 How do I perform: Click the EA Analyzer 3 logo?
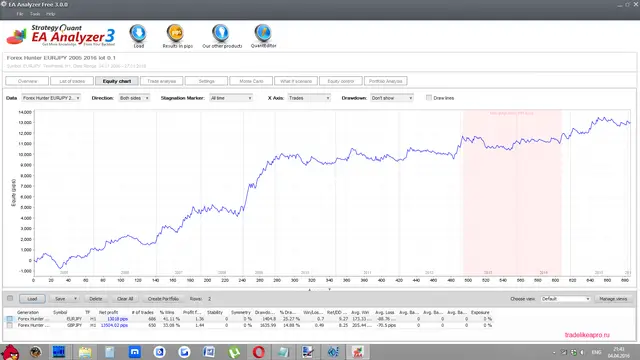61,36
